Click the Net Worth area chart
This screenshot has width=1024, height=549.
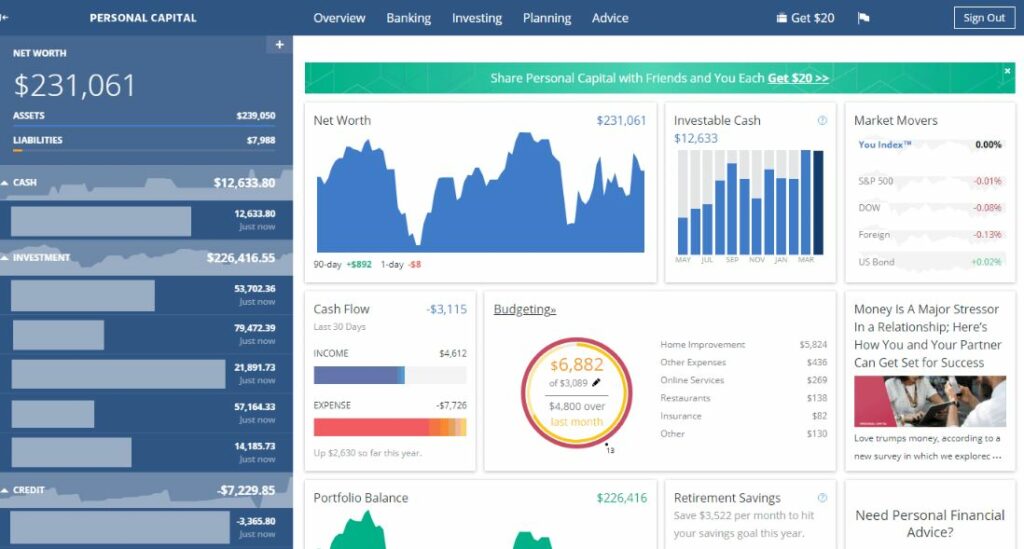click(480, 193)
